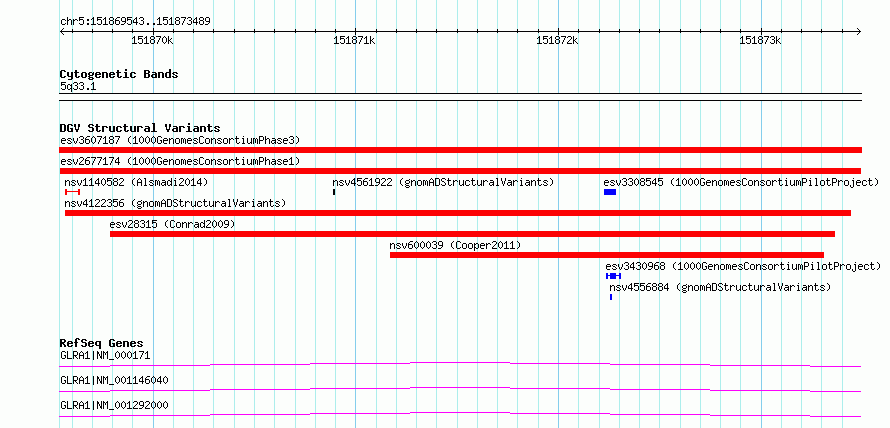The width and height of the screenshot is (890, 428).
Task: Click the magenta GLRA1 NM_000171 transcript line
Action: 460,364
